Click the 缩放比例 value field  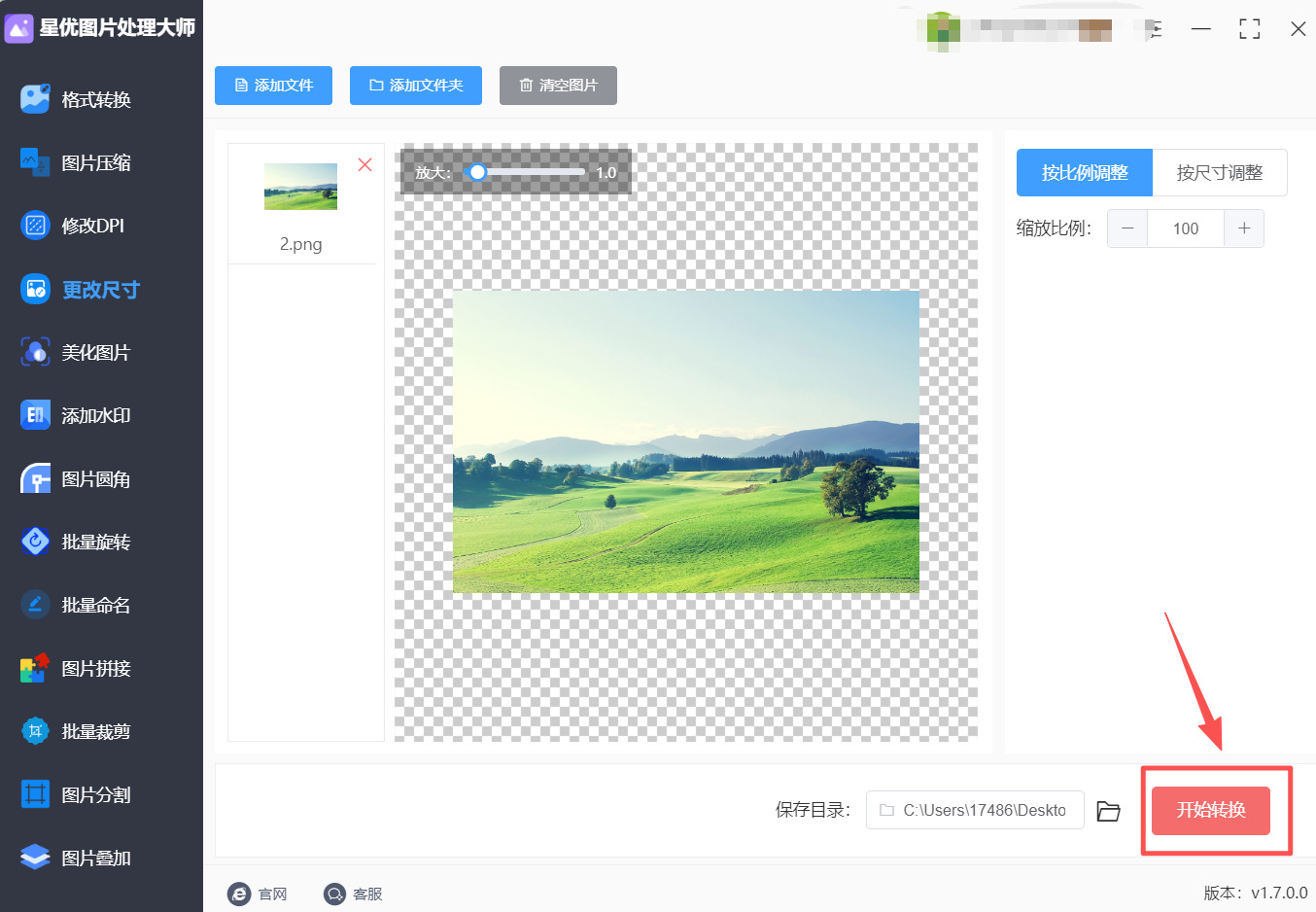[1186, 228]
